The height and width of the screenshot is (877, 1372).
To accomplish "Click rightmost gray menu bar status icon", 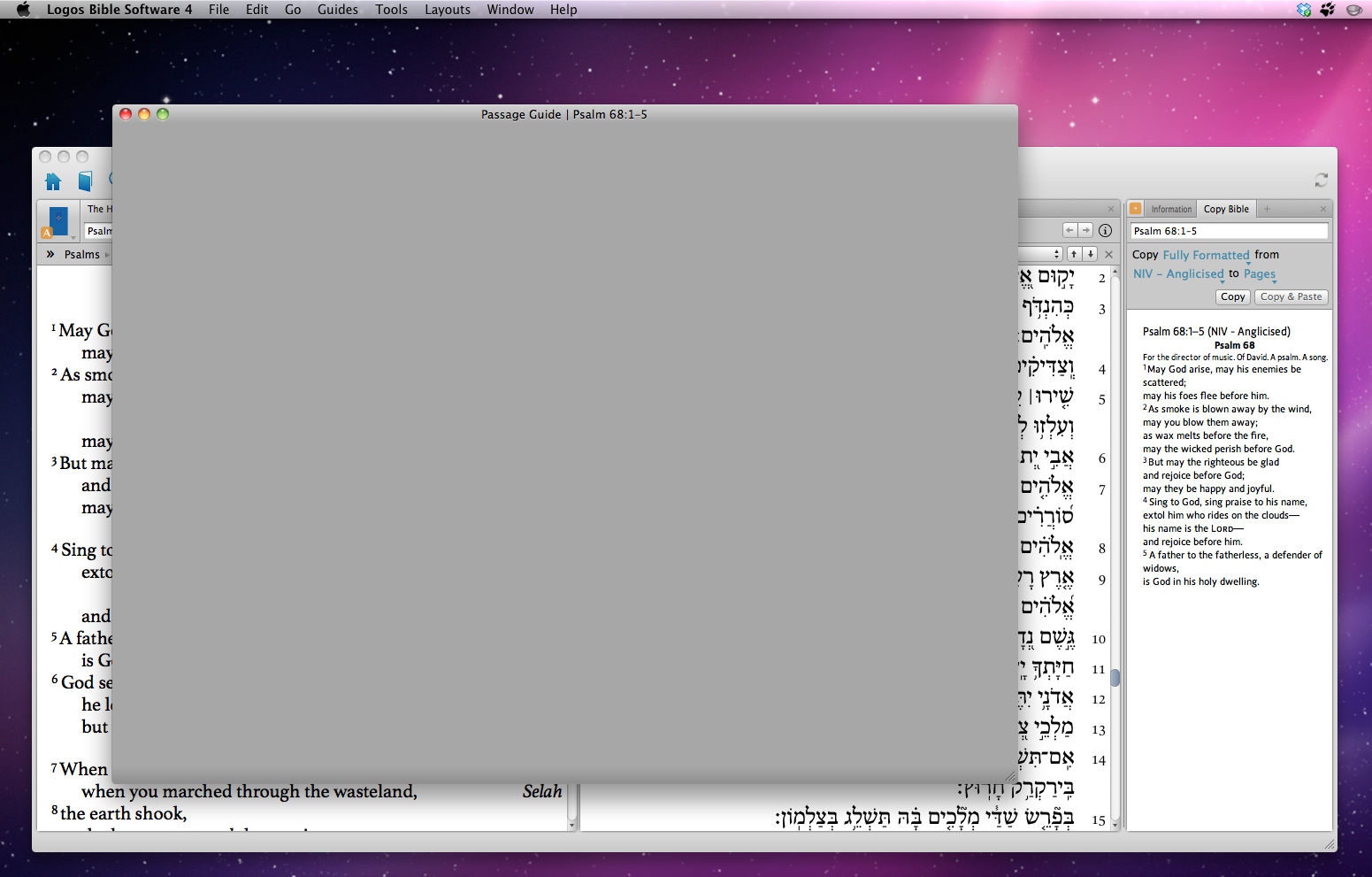I will (x=1353, y=10).
